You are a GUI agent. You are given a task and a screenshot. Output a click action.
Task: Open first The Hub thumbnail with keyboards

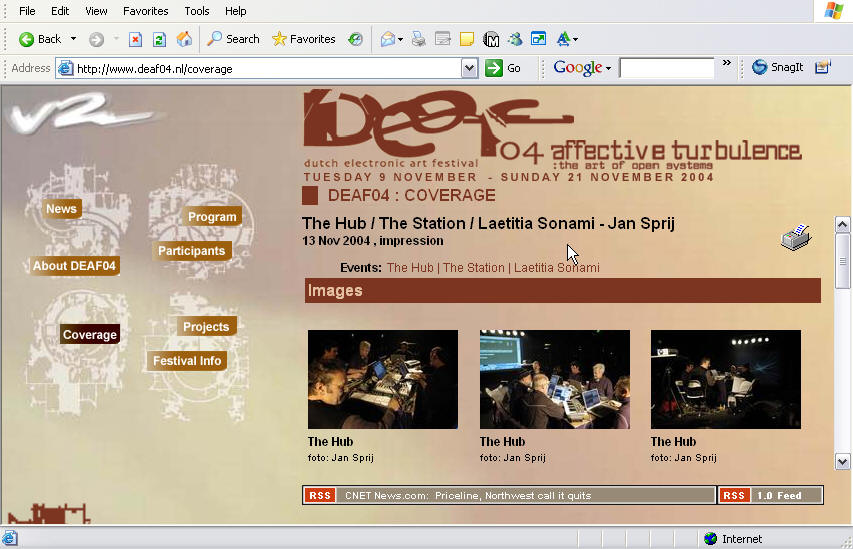coord(383,379)
